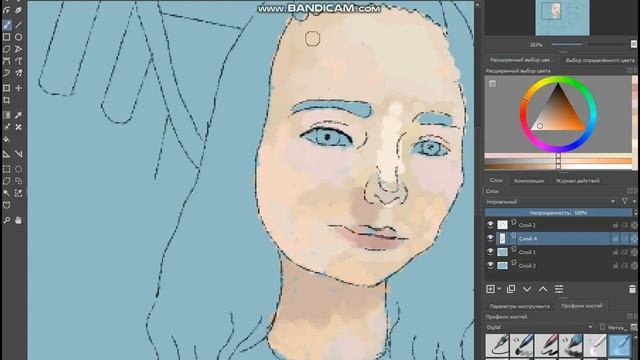This screenshot has height=360, width=640.
Task: Select the Freehand Brush tool
Action: coord(7,25)
